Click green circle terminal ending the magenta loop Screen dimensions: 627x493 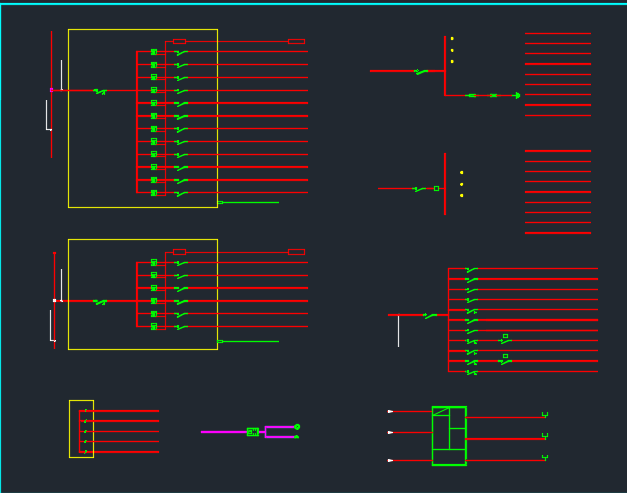click(x=297, y=427)
